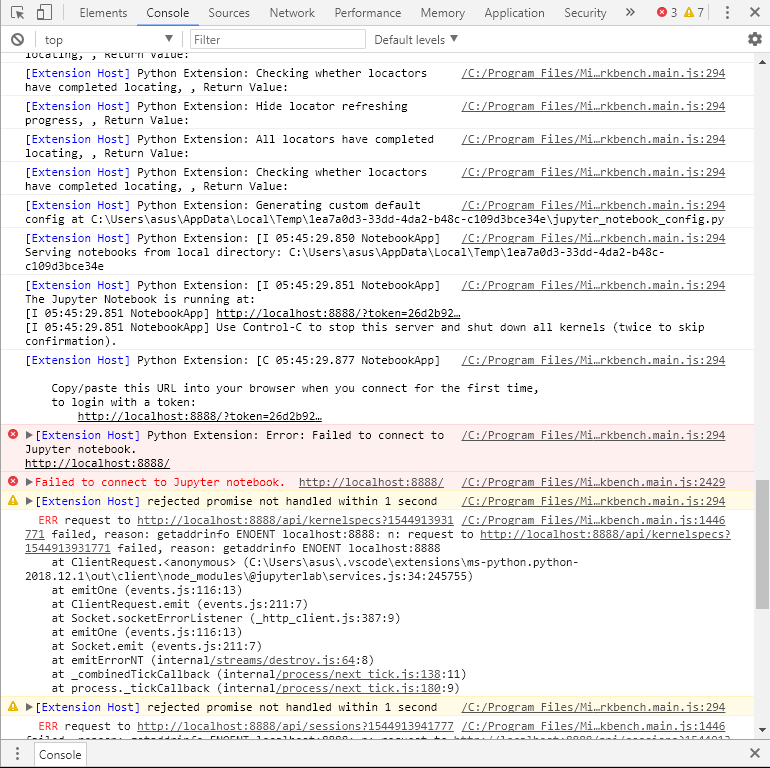Switch to the Memory tab
Image resolution: width=770 pixels, height=768 pixels.
pos(442,13)
